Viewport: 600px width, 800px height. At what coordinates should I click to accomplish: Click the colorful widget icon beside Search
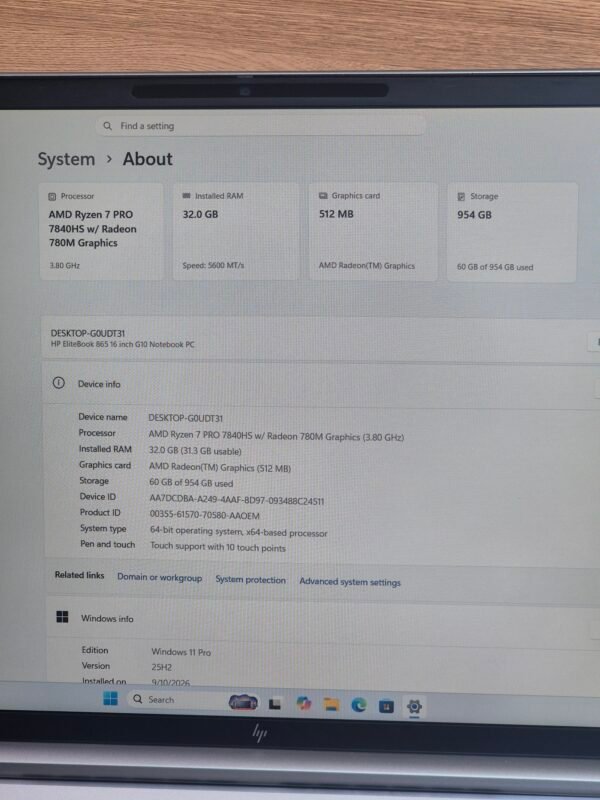[x=243, y=703]
